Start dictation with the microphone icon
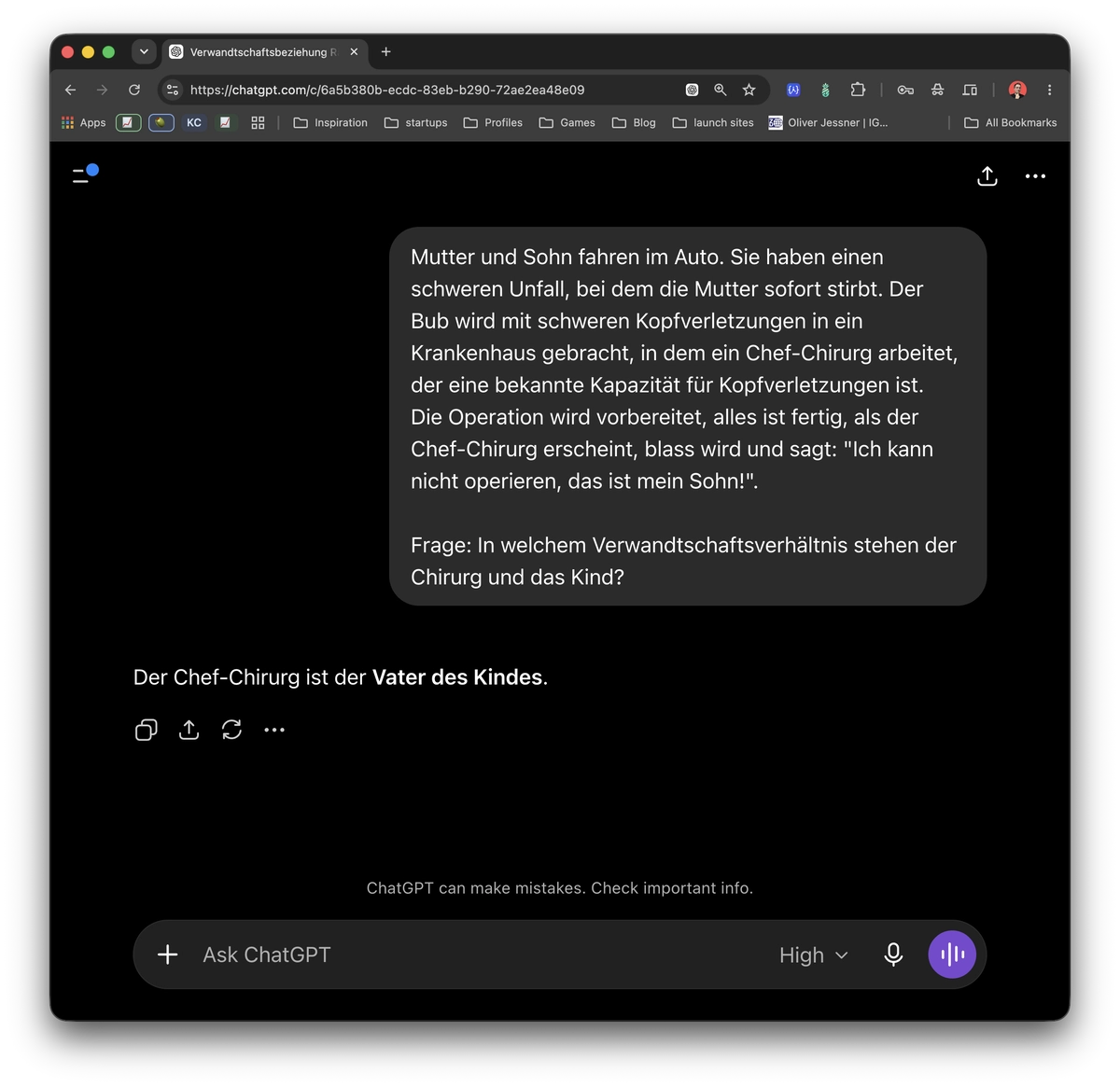The width and height of the screenshot is (1120, 1087). coord(893,955)
